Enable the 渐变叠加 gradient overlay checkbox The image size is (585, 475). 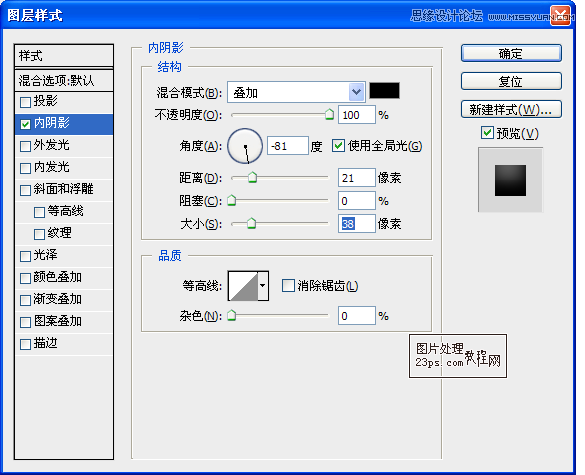click(x=25, y=300)
